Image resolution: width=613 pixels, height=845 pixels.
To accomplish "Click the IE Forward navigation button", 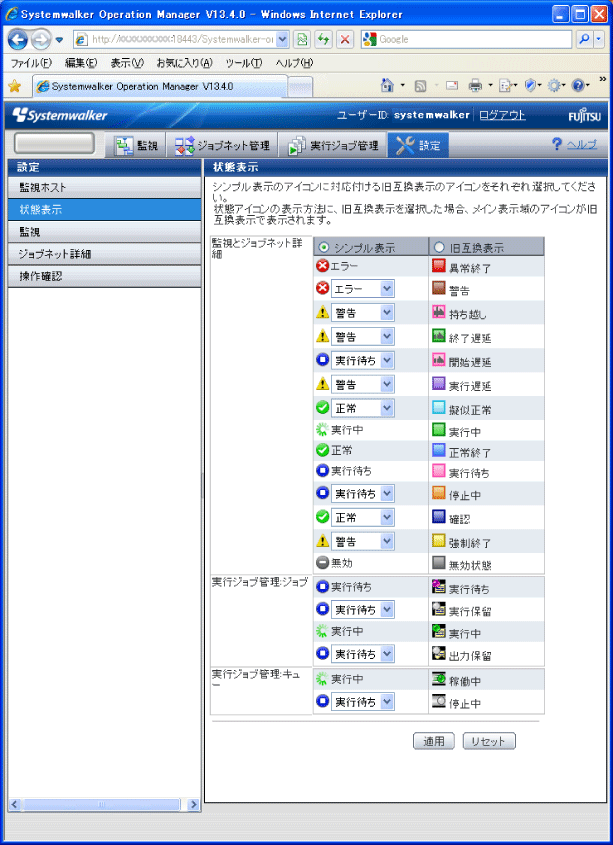I will (40, 39).
